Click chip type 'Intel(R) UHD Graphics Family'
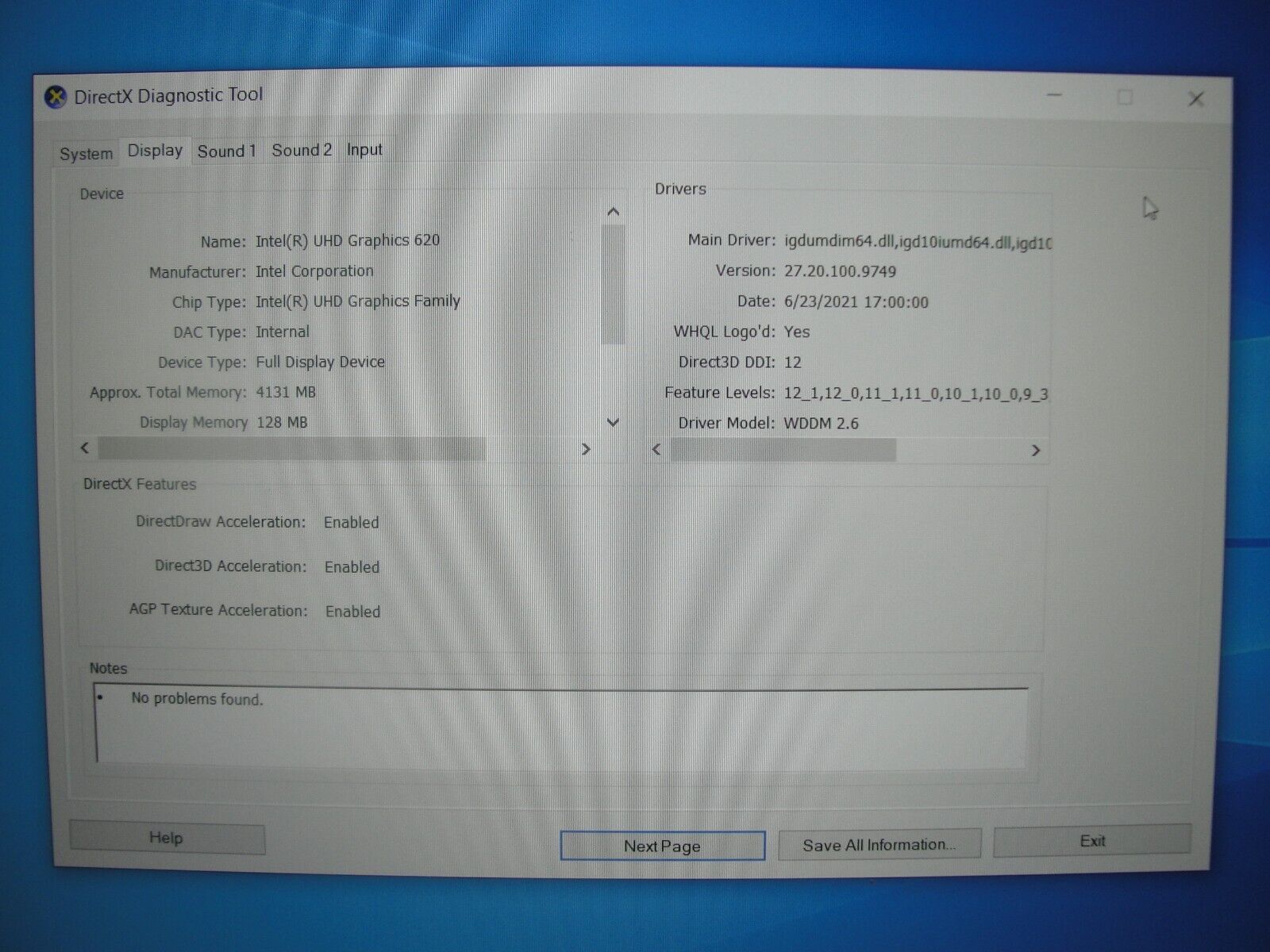Viewport: 1270px width, 952px height. coord(358,301)
